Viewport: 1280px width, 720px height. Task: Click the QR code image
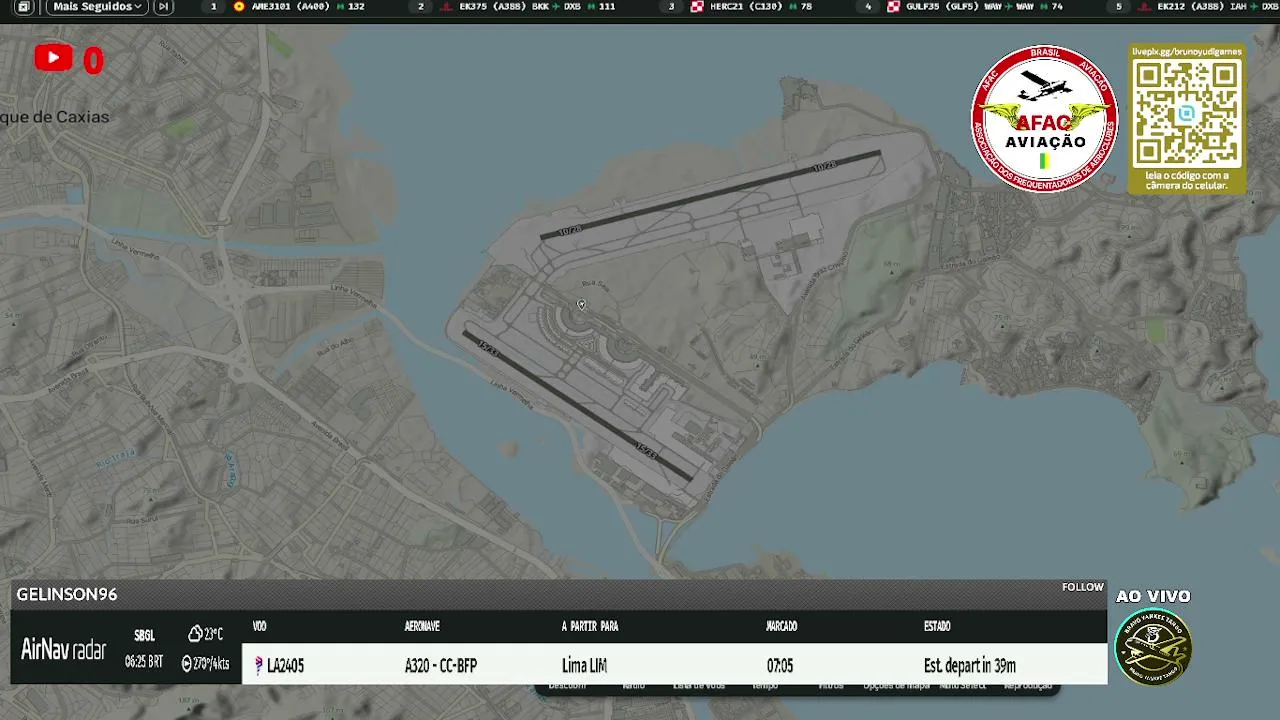(x=1187, y=113)
